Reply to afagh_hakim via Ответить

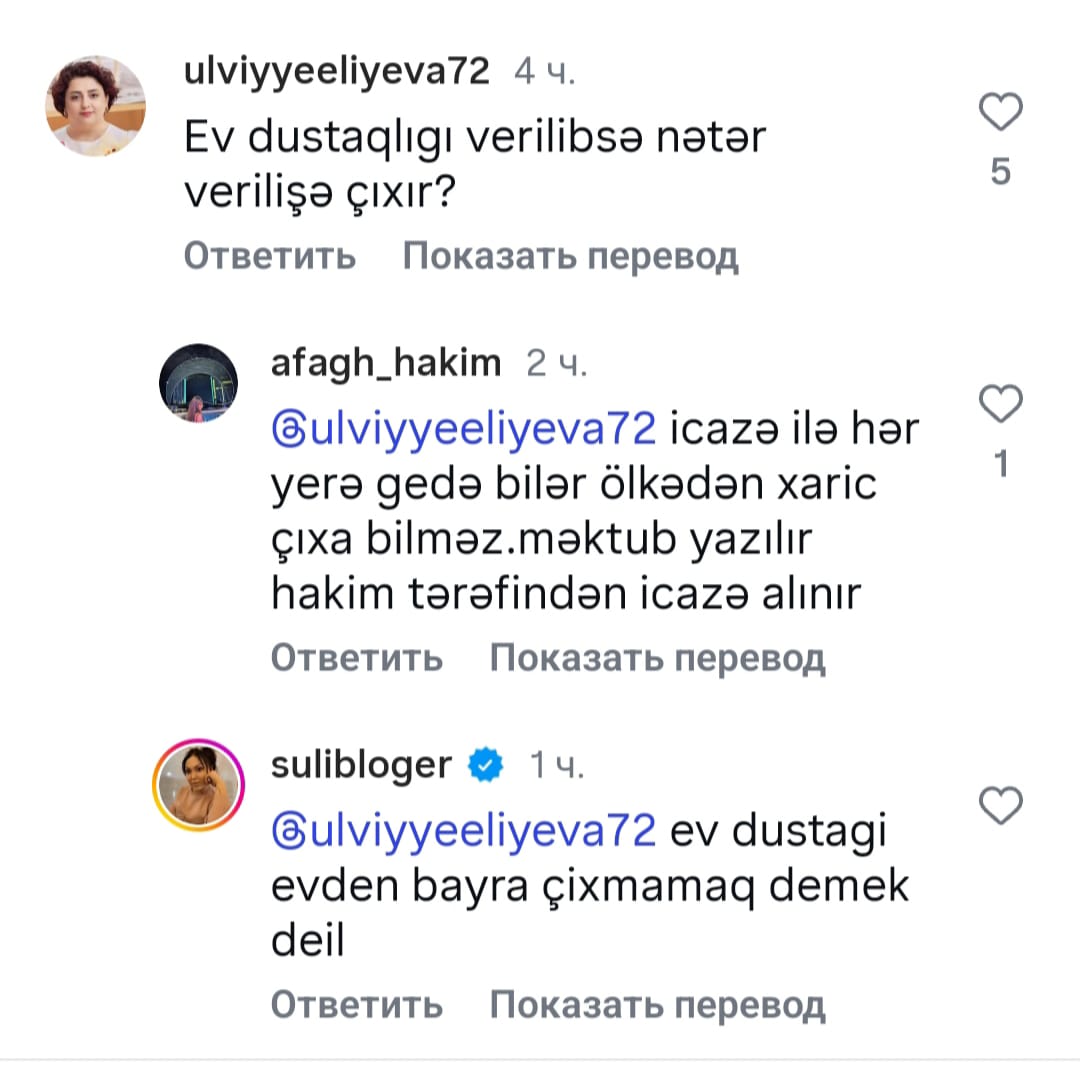tap(356, 658)
